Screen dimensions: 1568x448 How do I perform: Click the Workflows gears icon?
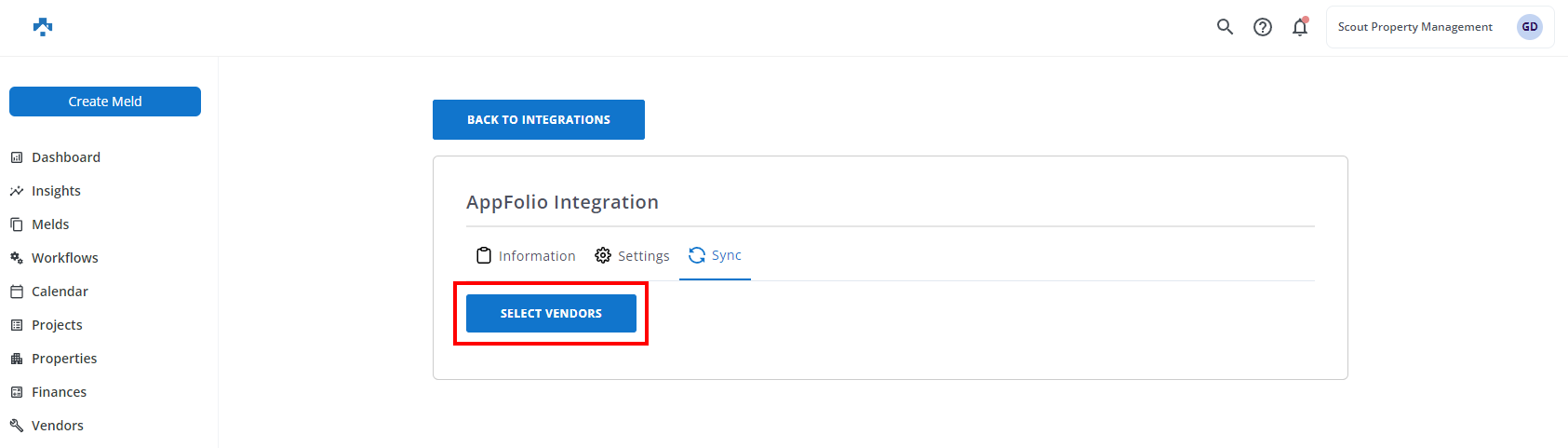(x=17, y=258)
